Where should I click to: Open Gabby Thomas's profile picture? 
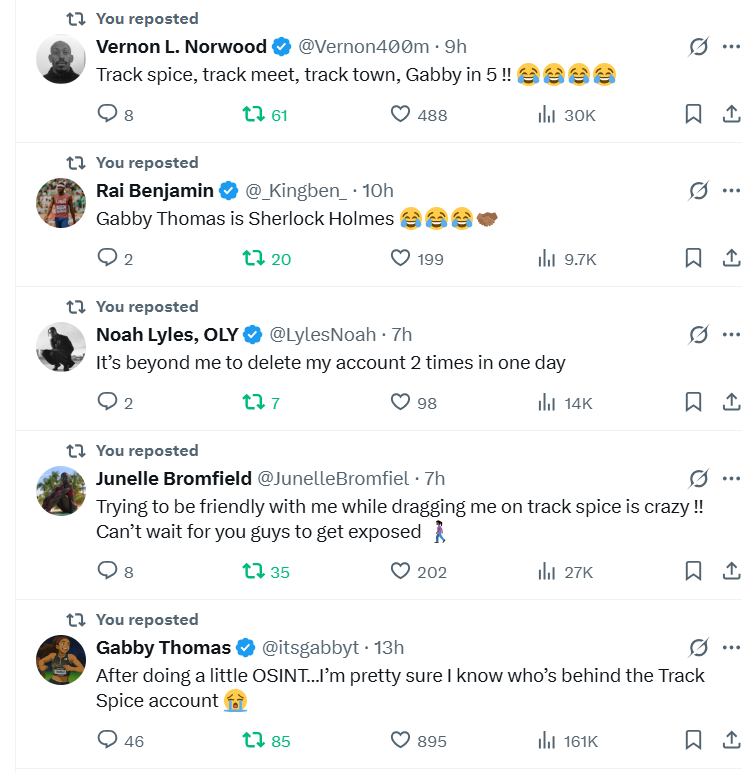pos(60,660)
